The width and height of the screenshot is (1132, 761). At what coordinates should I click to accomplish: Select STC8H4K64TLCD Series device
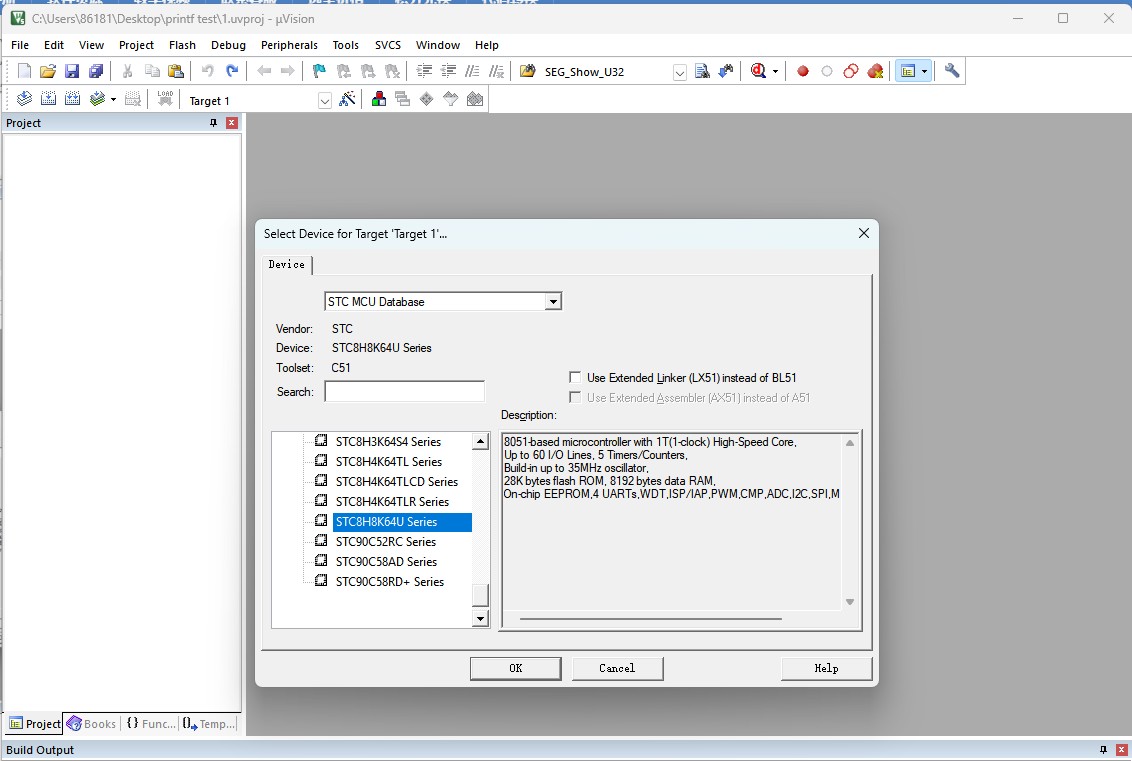(x=396, y=482)
